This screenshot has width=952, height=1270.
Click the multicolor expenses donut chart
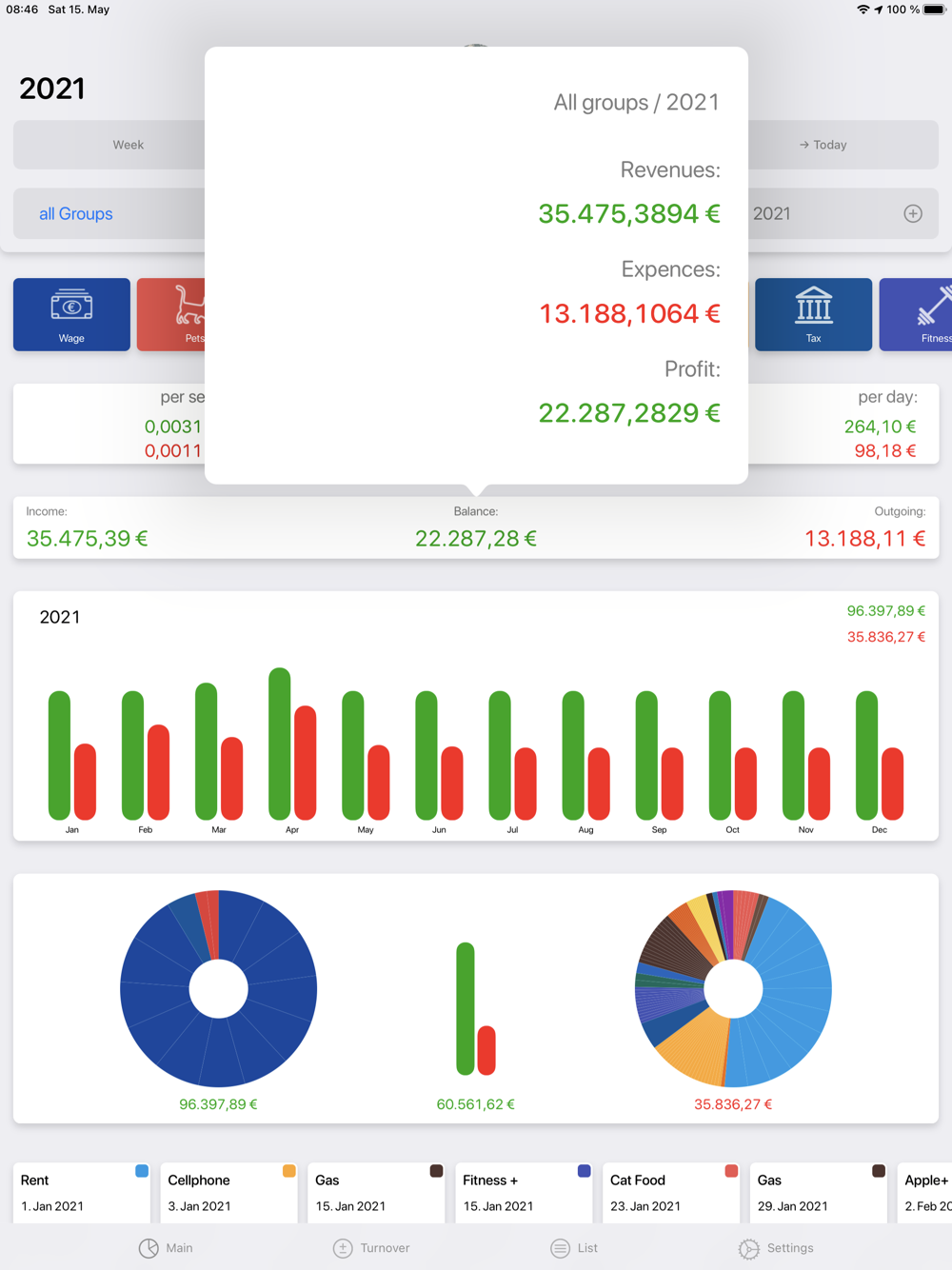[733, 988]
